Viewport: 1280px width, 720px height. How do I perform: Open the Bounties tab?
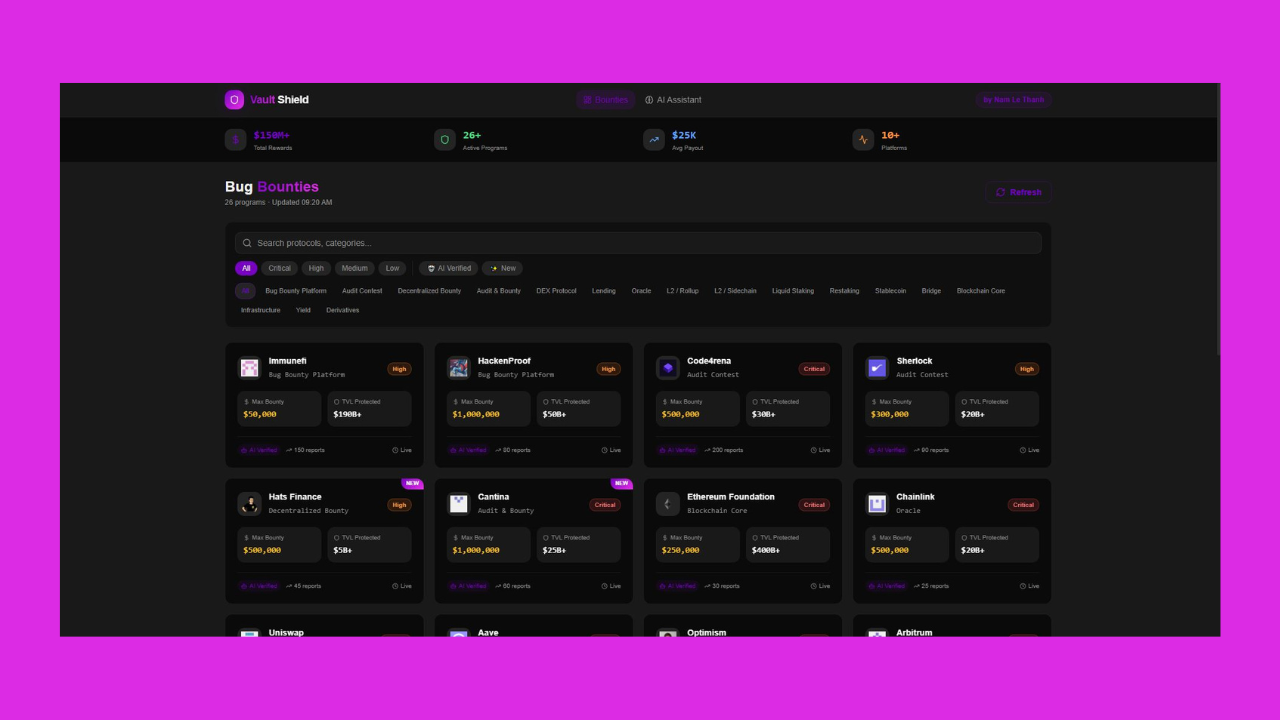tap(606, 100)
